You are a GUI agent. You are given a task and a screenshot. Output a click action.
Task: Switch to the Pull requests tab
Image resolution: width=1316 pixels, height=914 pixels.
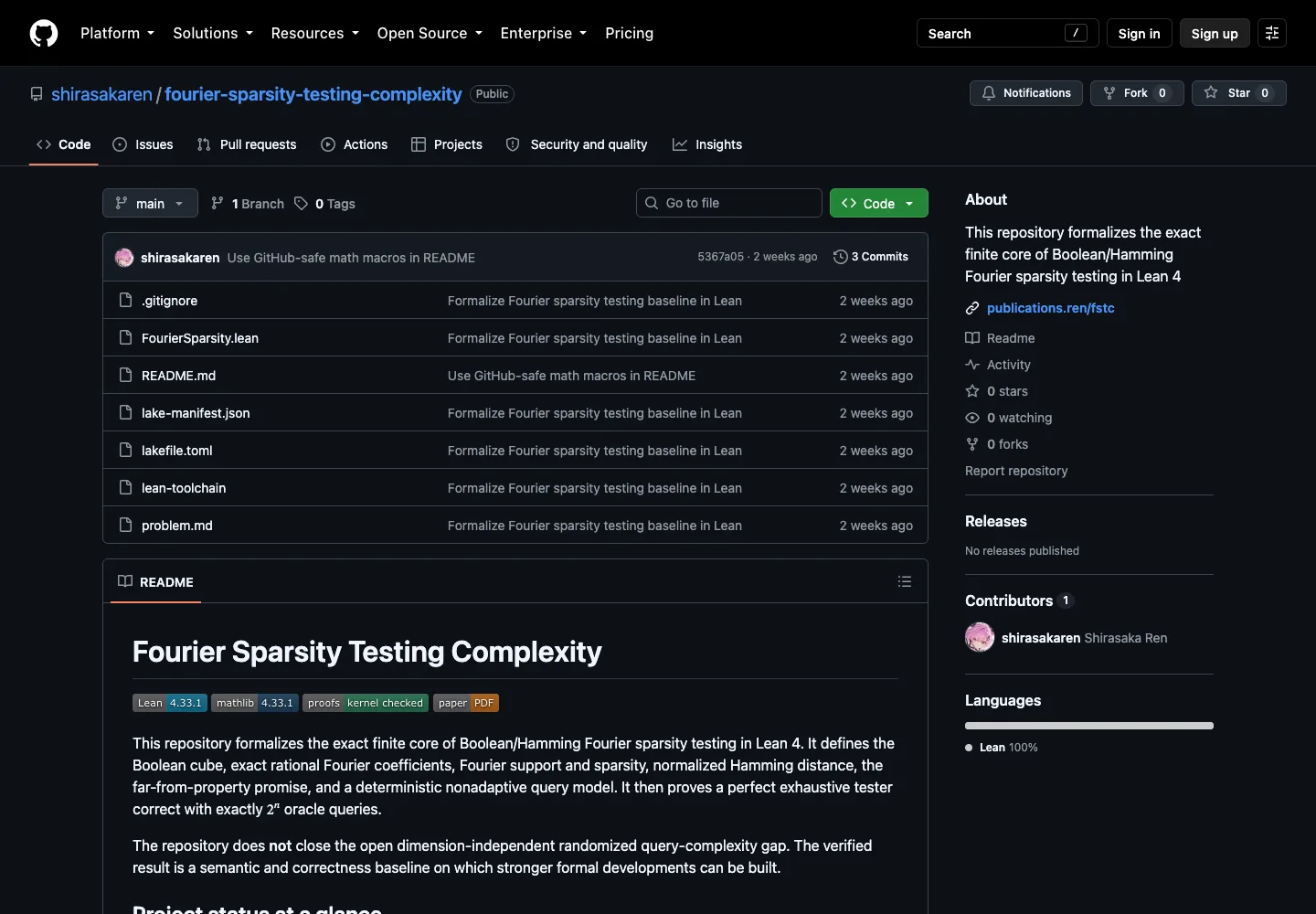tap(247, 144)
